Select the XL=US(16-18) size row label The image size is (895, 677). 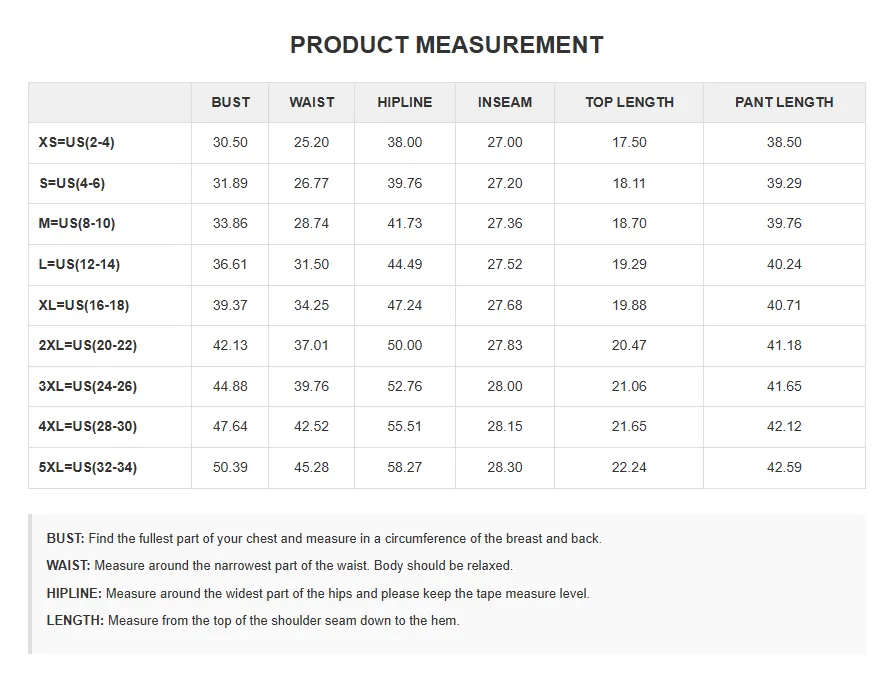[84, 305]
